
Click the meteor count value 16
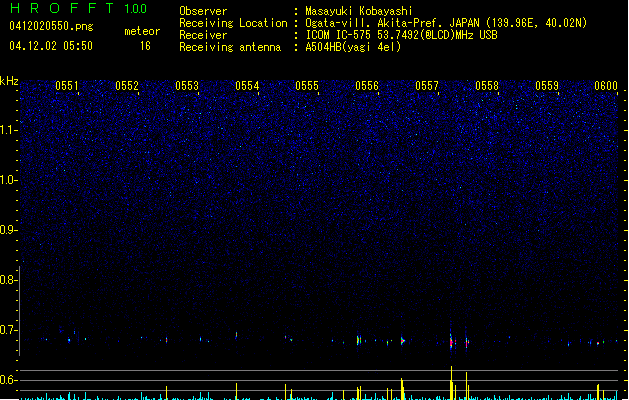coord(145,46)
